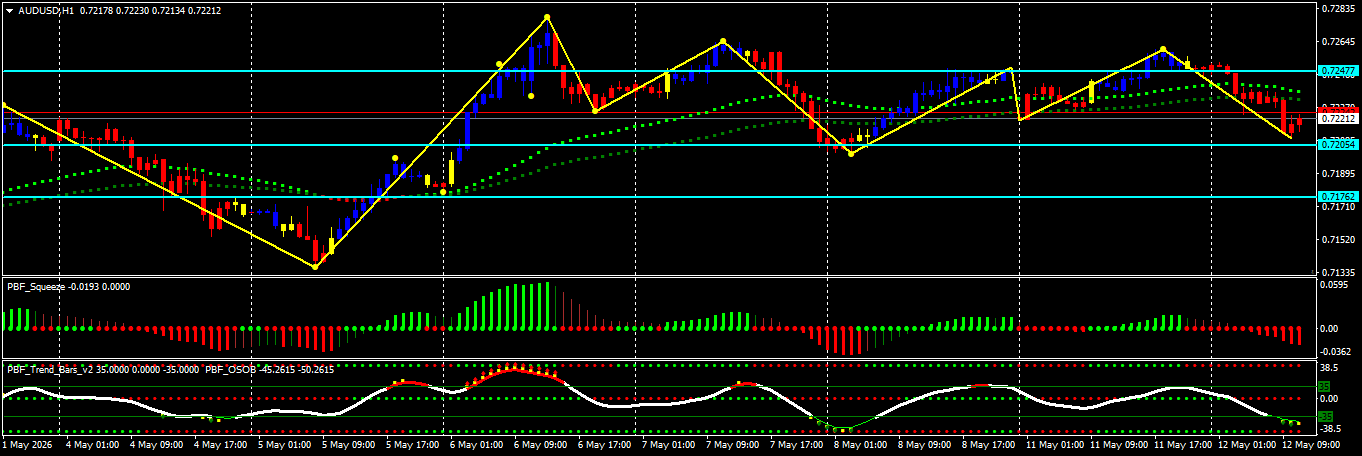Viewport: 1362px width, 456px height.
Task: Click the 11 May 01:00 time label
Action: (x=1054, y=444)
